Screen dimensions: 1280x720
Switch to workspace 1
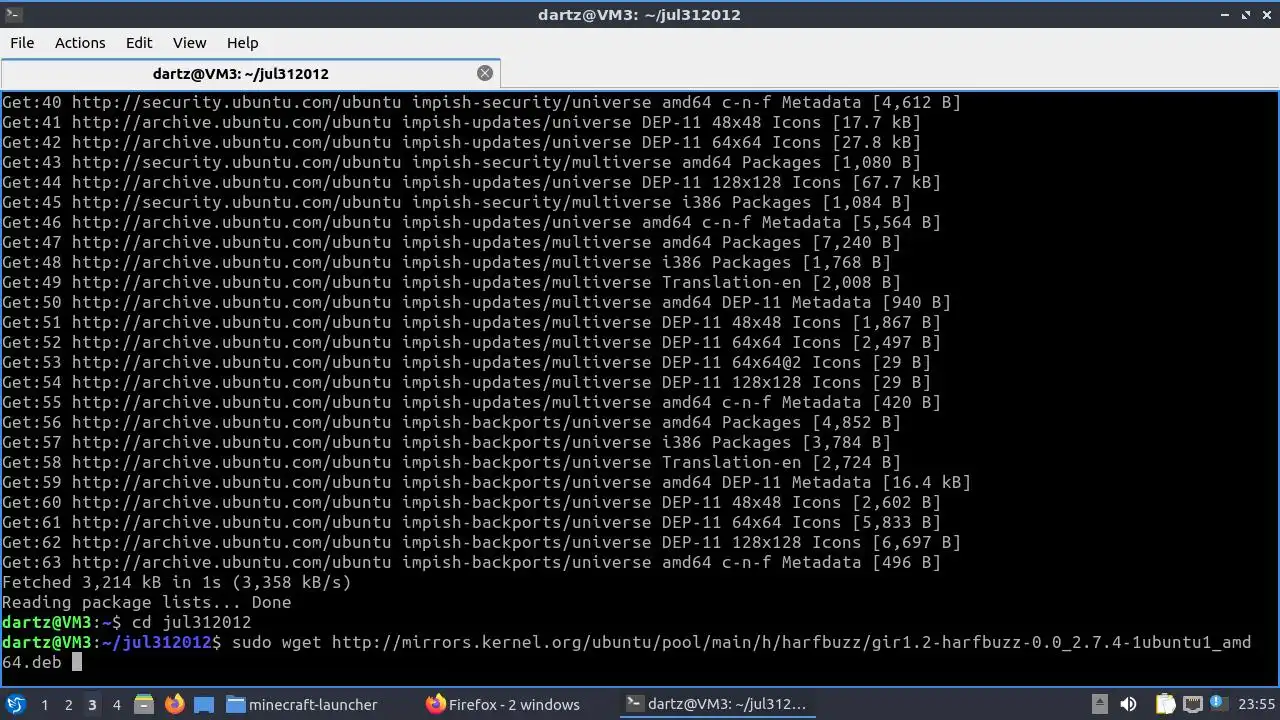pyautogui.click(x=44, y=704)
